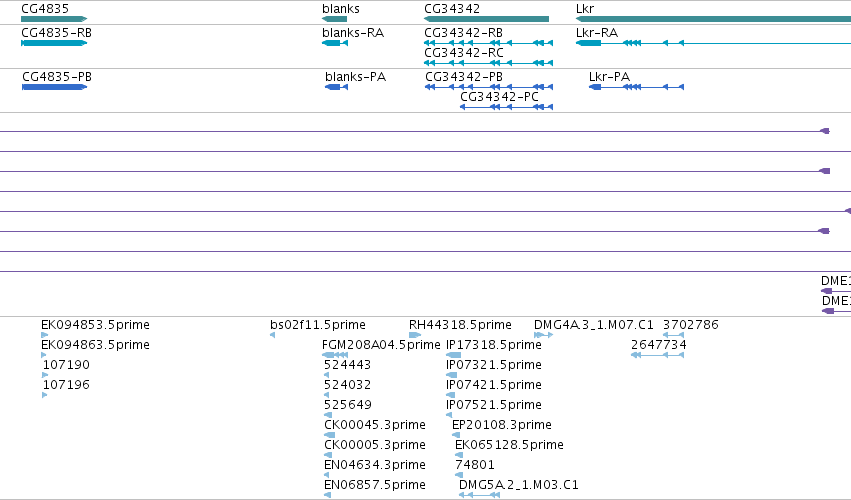
Task: Select EST bs02f11.5prime
Action: [x=317, y=325]
